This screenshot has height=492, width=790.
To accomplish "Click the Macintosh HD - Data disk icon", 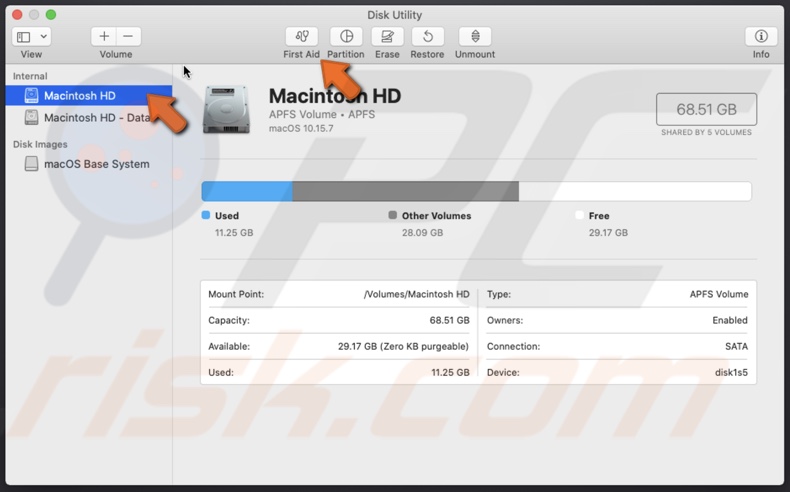I will tap(31, 117).
